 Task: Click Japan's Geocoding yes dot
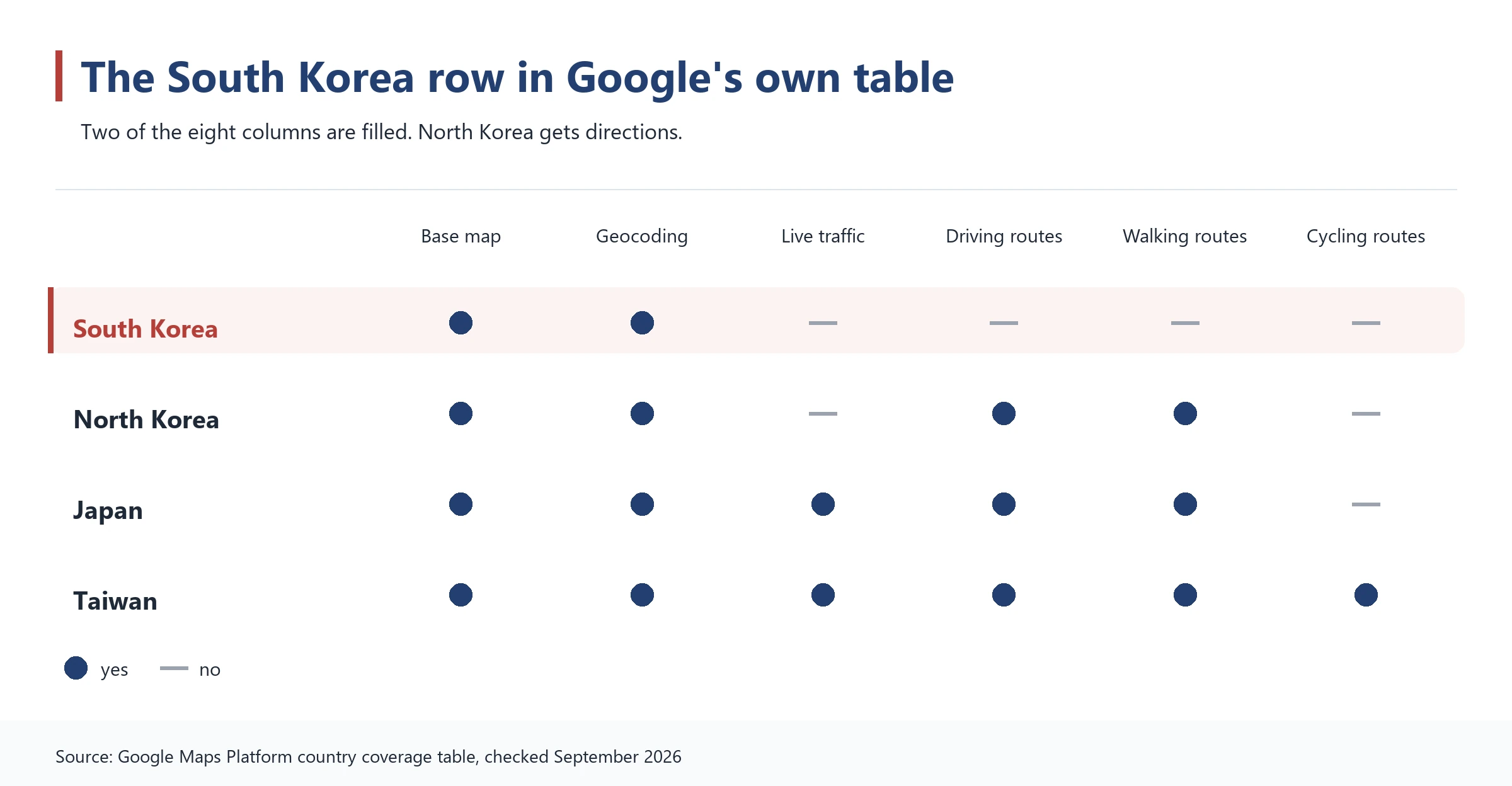point(642,504)
